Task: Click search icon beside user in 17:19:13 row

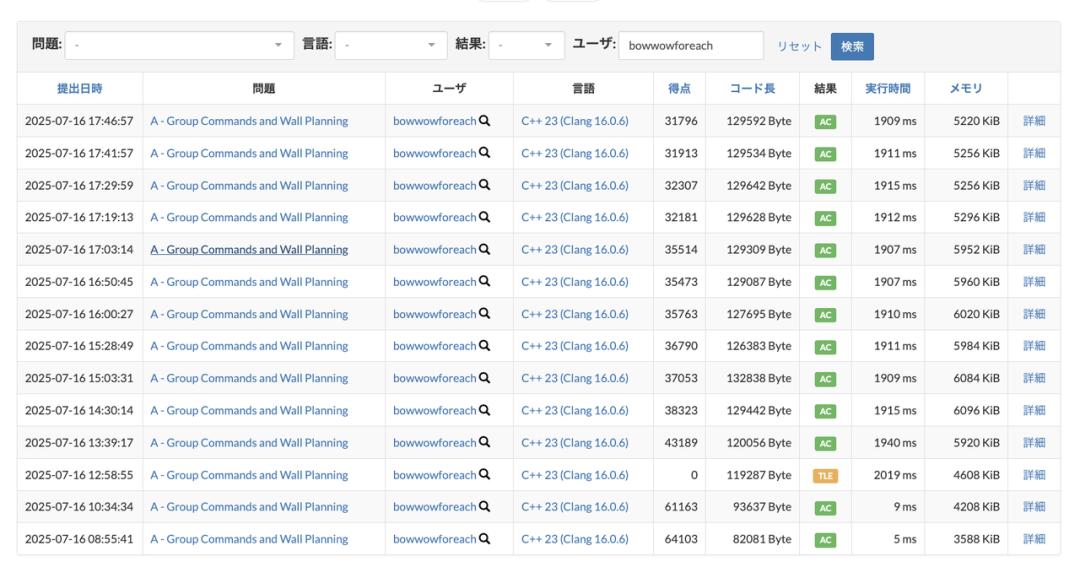Action: click(x=485, y=217)
